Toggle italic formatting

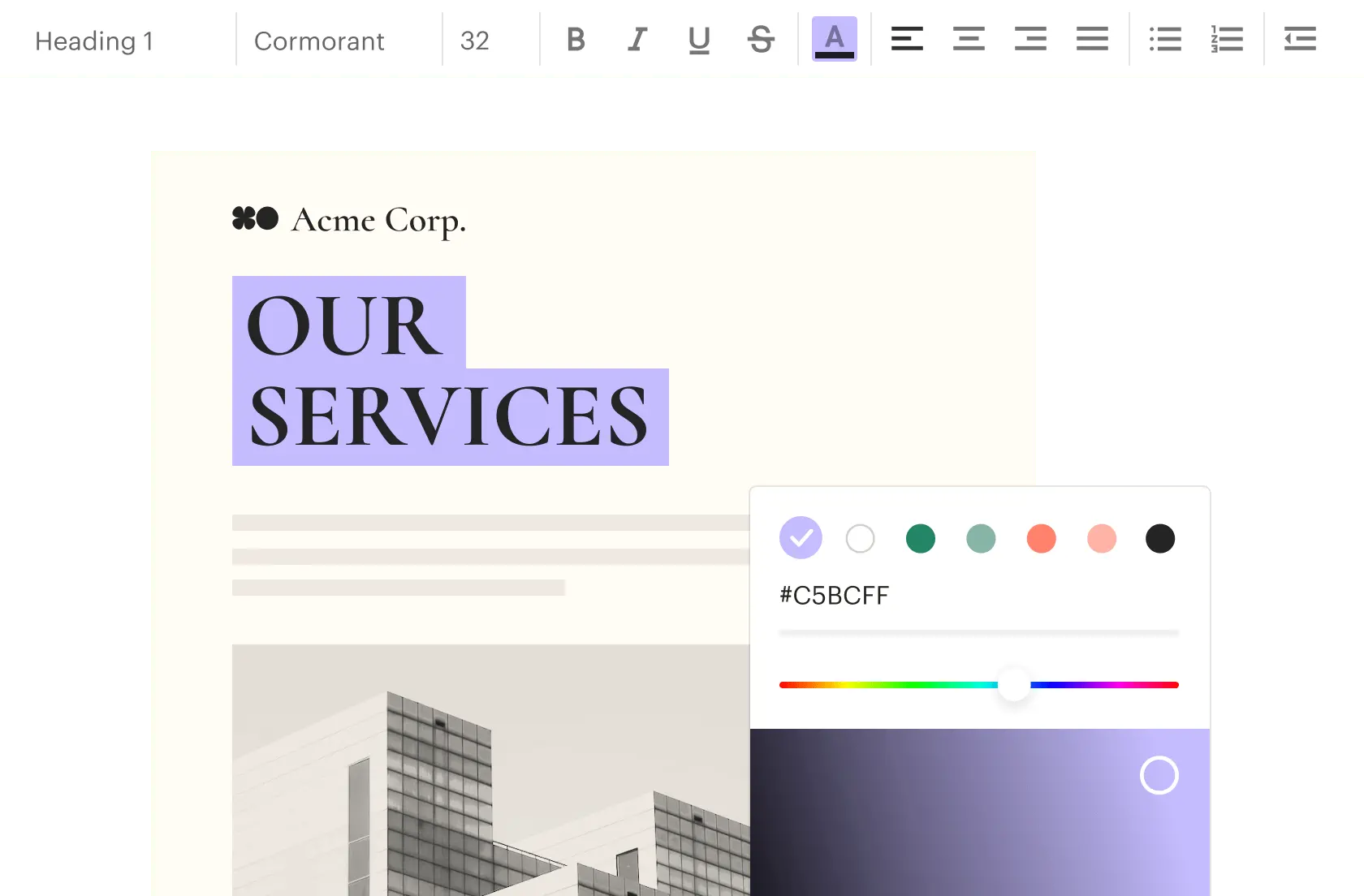pos(637,39)
